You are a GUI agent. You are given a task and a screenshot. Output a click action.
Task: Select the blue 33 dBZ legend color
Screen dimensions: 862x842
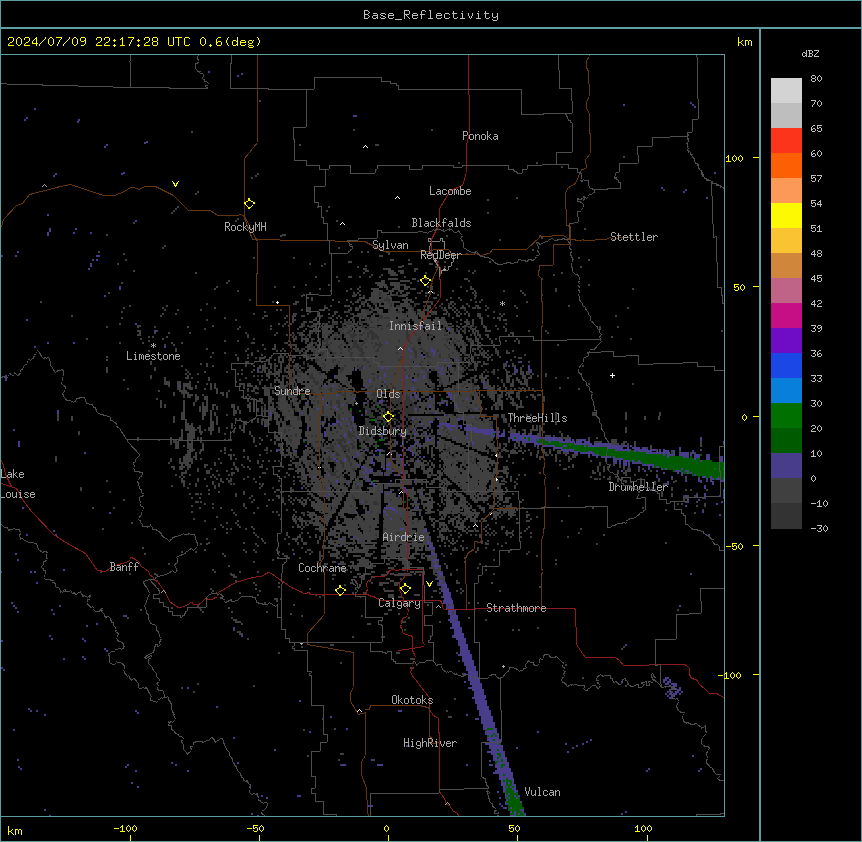click(786, 365)
